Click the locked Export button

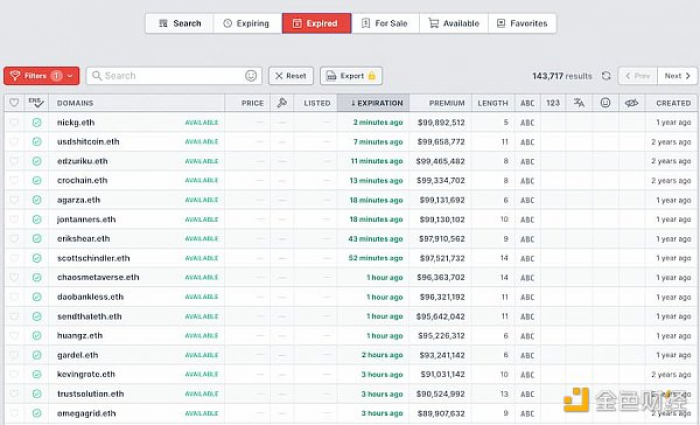point(351,76)
